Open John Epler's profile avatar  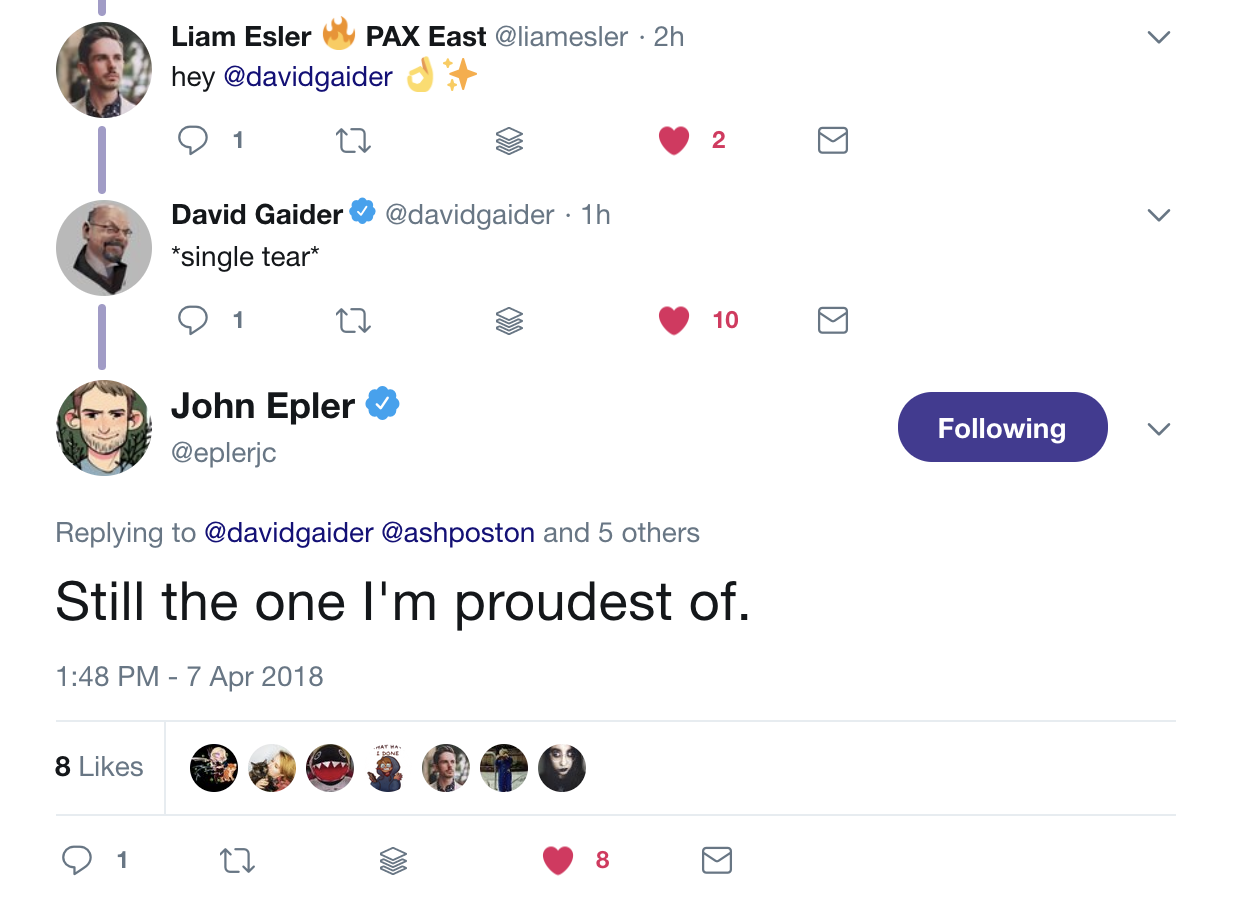[104, 428]
